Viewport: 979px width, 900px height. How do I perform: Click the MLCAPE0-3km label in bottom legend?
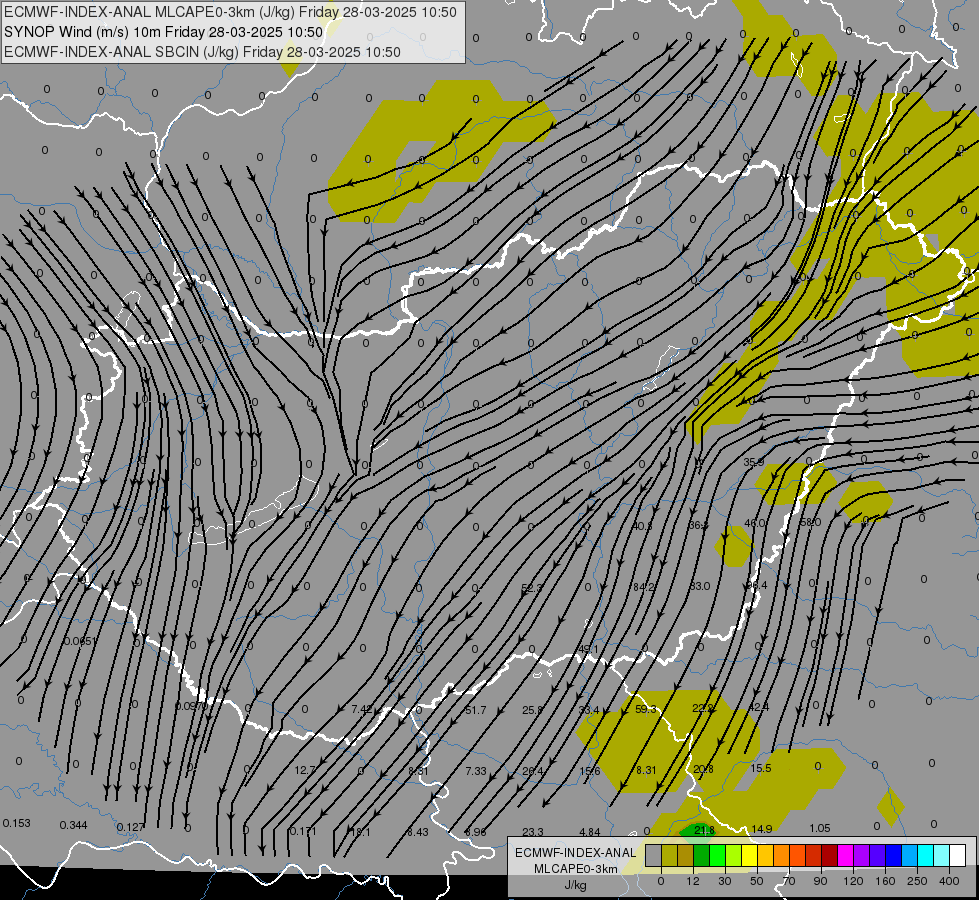pyautogui.click(x=575, y=869)
